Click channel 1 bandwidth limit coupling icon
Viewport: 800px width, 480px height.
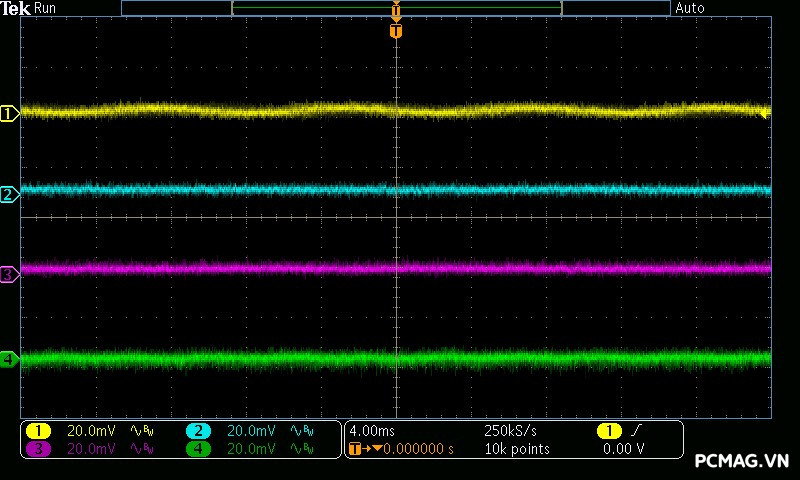[142, 431]
